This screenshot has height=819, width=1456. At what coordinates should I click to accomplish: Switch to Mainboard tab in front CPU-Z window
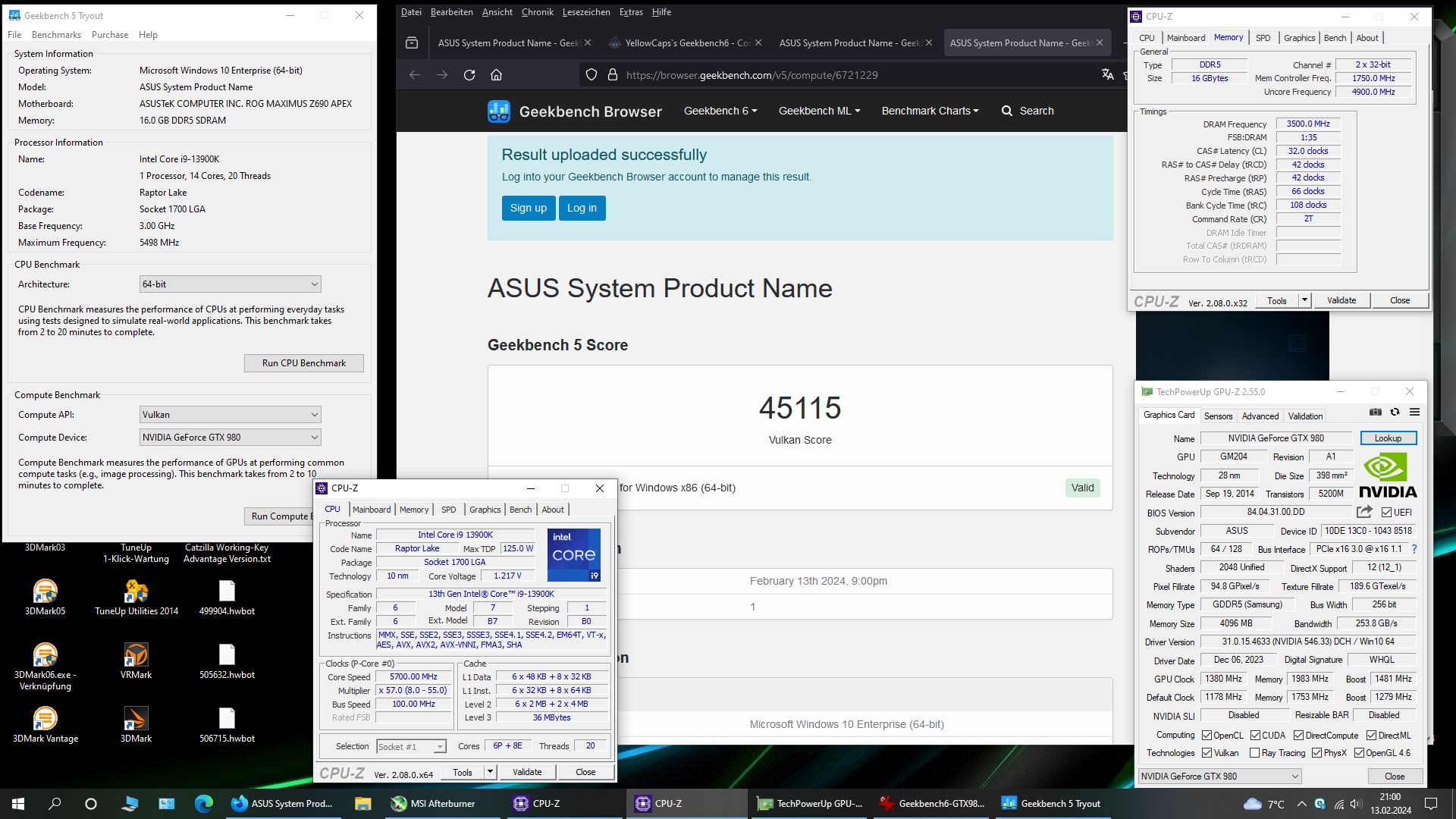point(372,510)
